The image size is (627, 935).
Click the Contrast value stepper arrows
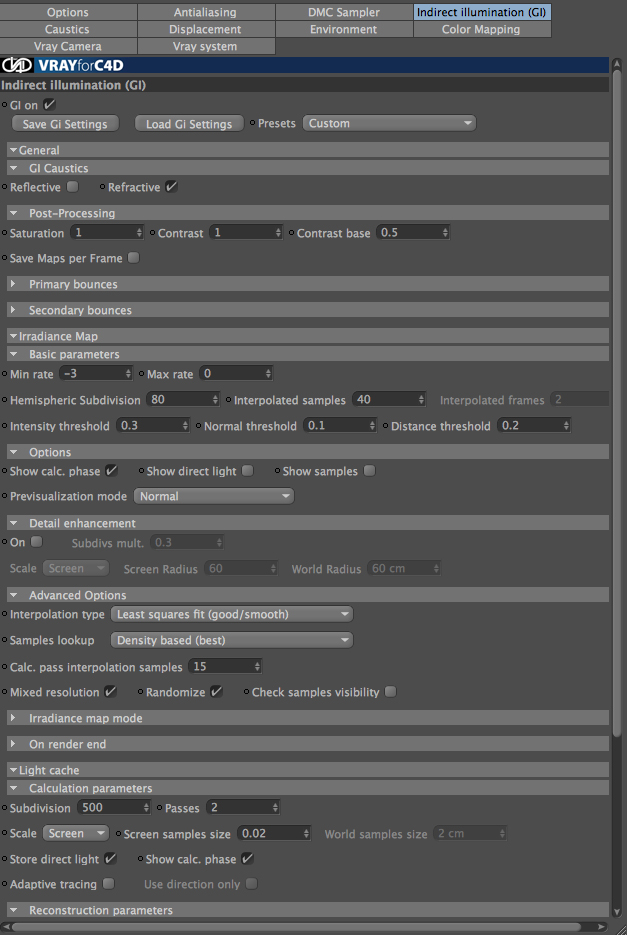tap(278, 233)
